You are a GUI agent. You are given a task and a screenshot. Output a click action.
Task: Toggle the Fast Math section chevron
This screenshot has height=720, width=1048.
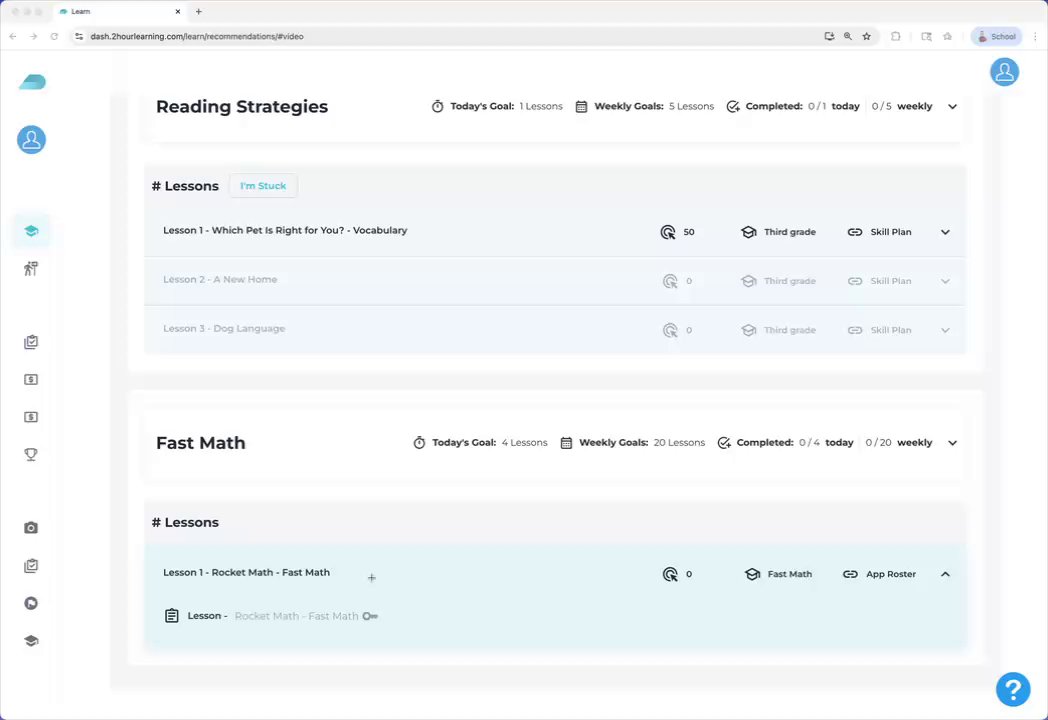click(952, 443)
